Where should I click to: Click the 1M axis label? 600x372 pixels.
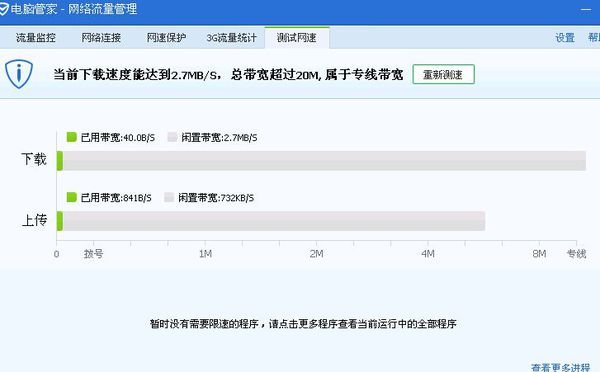[x=205, y=254]
